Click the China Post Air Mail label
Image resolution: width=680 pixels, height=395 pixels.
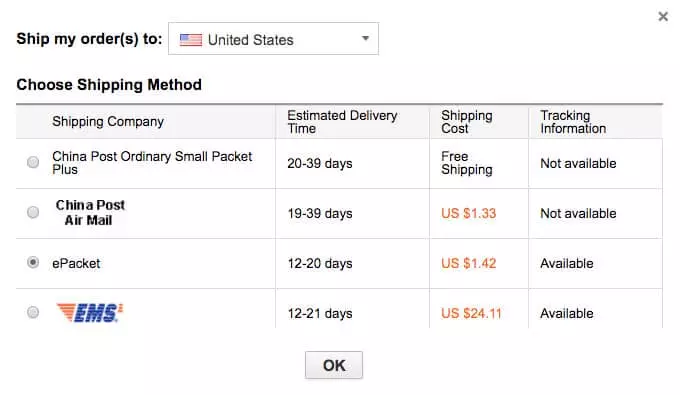90,212
